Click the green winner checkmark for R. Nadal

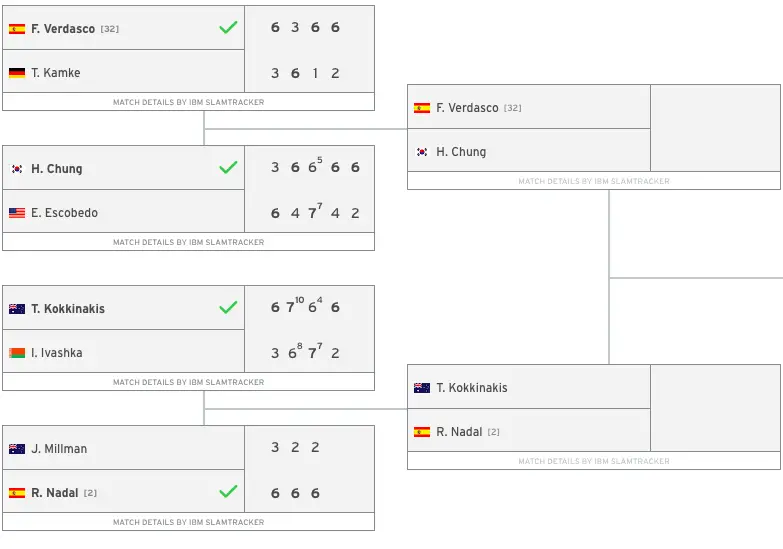click(228, 491)
